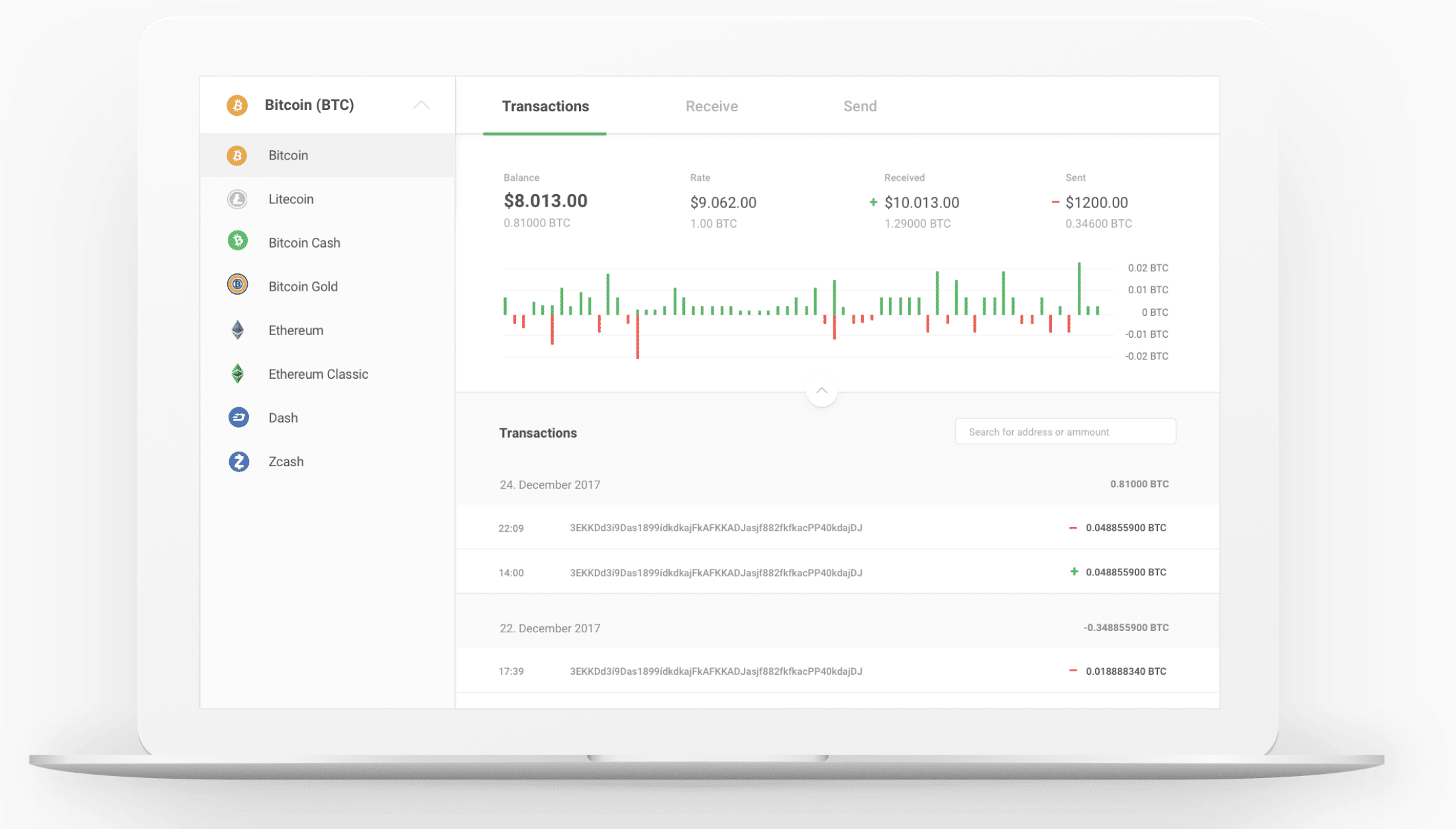The image size is (1456, 829).
Task: Open the Bitcoin (BTC) currency dropdown header
Action: click(327, 105)
